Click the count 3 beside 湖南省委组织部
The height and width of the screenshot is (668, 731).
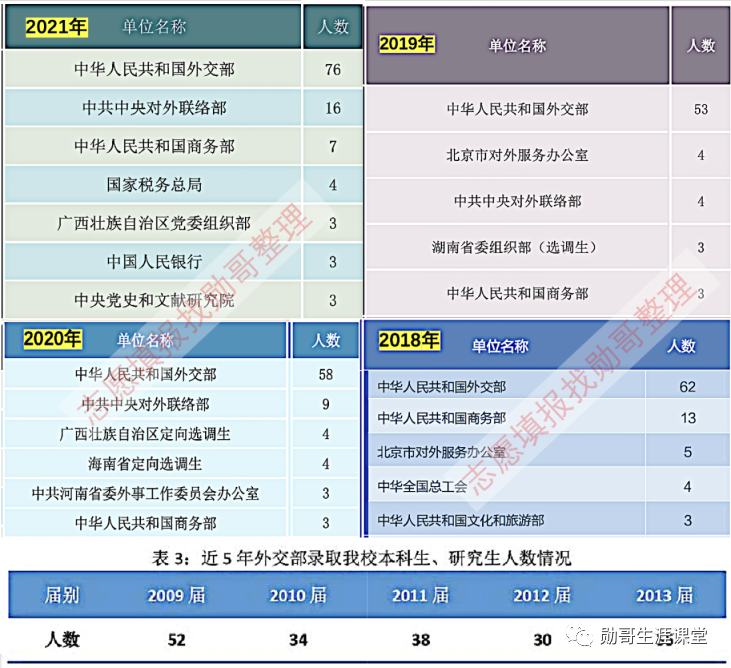701,248
